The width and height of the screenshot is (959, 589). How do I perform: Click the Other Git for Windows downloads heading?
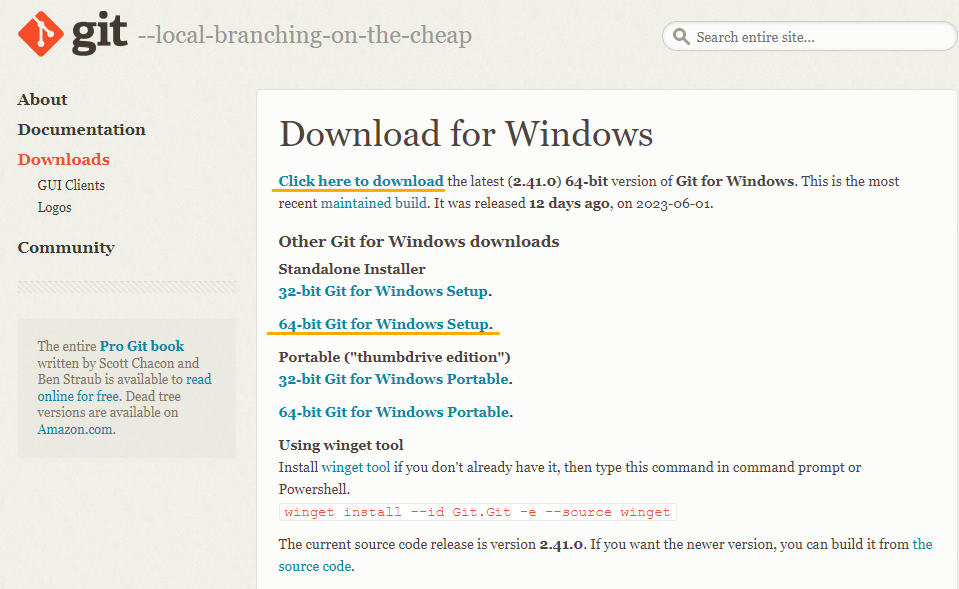coord(419,242)
